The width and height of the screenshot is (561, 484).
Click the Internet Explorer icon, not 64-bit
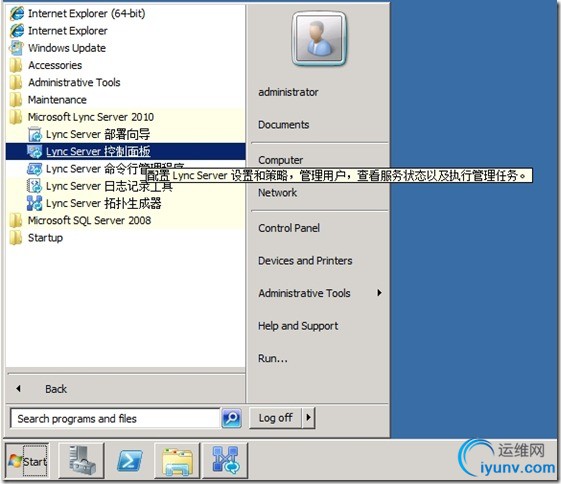coord(17,31)
